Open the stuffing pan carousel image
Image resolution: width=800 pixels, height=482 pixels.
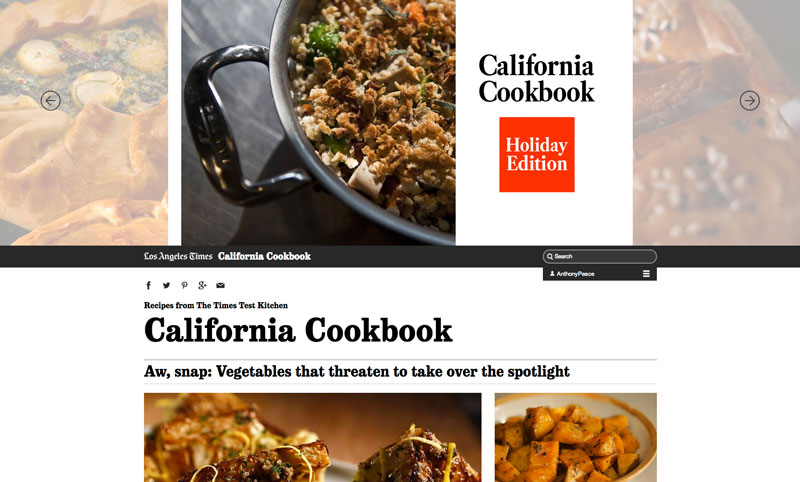coord(318,122)
